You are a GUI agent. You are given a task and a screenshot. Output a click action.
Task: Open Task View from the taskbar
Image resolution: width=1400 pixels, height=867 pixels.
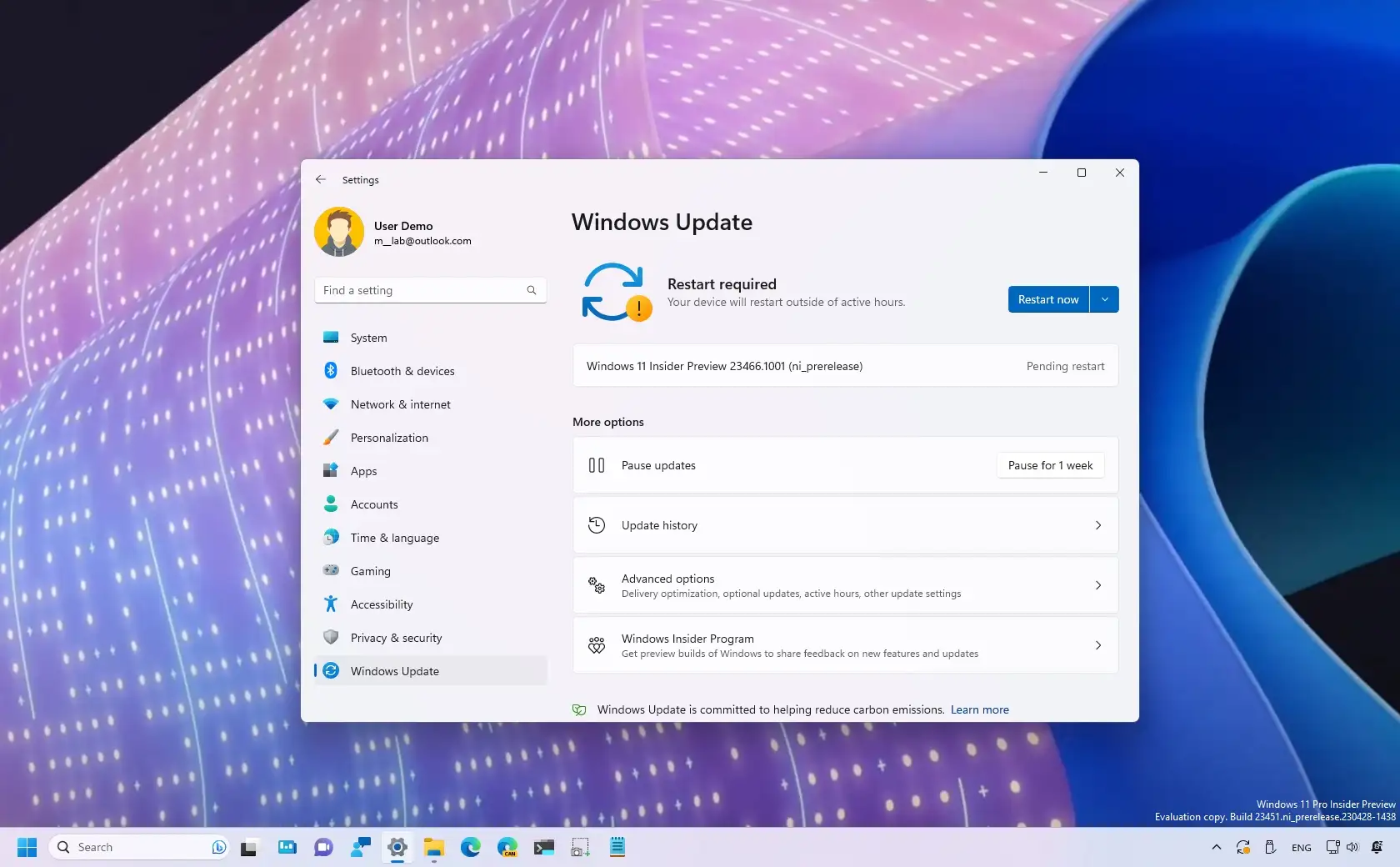248,848
